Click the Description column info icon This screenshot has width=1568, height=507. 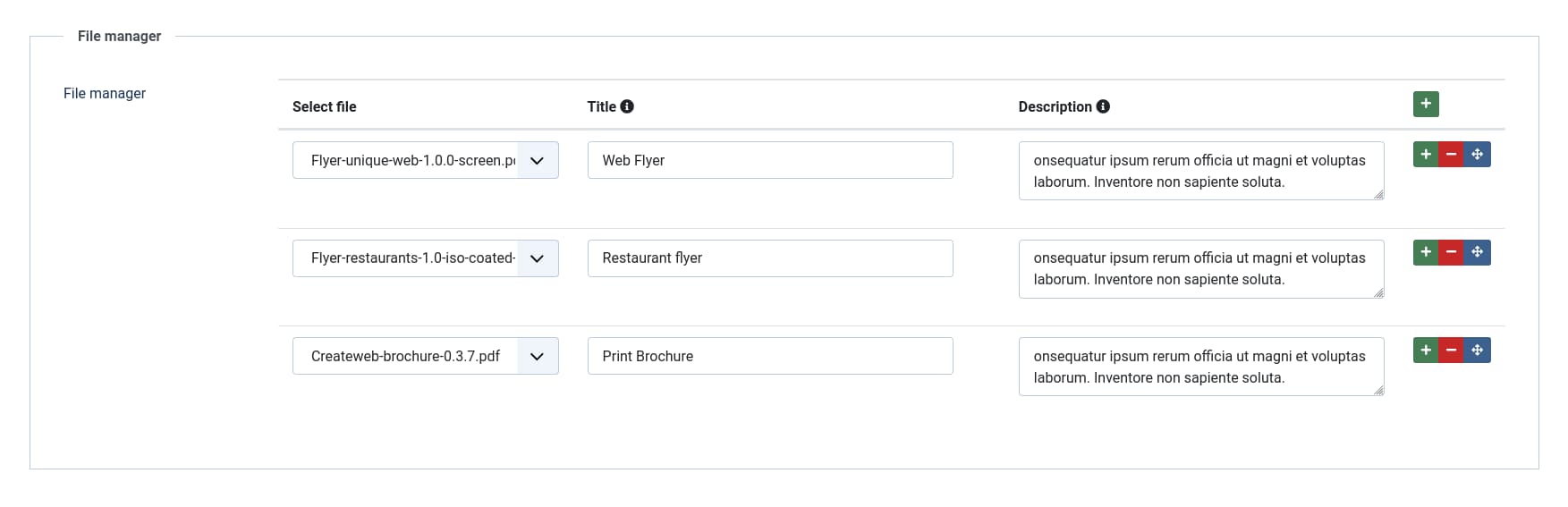tap(1103, 106)
